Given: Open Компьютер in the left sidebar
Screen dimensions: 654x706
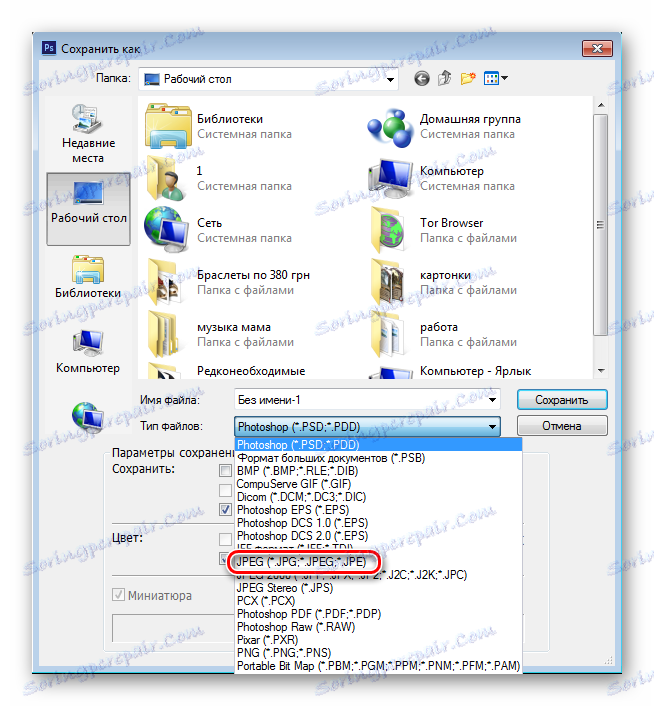Looking at the screenshot, I should click(x=88, y=351).
